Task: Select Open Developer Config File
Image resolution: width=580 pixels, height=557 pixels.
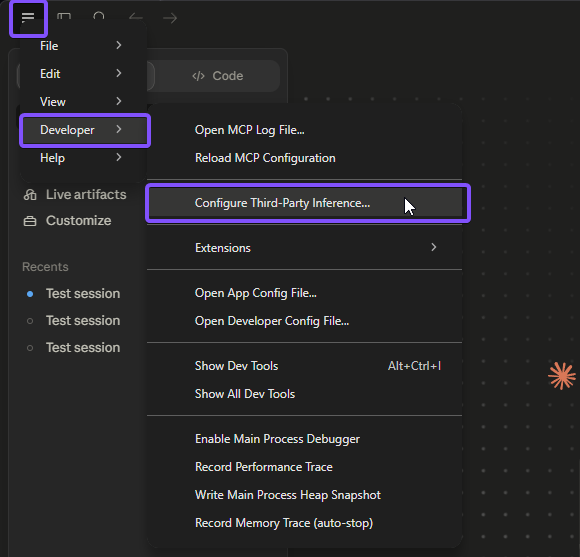Action: 304,321
